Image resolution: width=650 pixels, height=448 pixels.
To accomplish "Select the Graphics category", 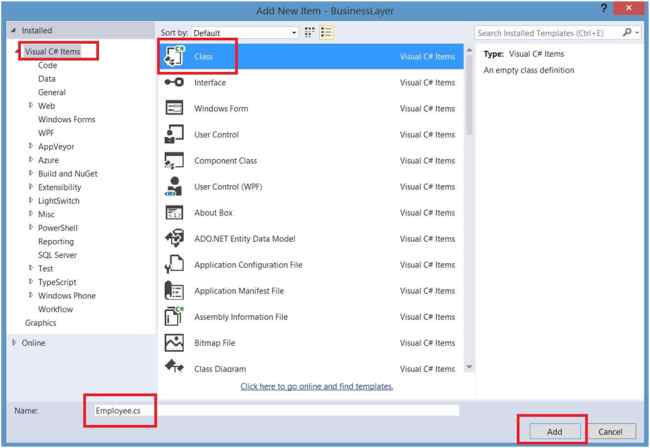I will tap(41, 323).
